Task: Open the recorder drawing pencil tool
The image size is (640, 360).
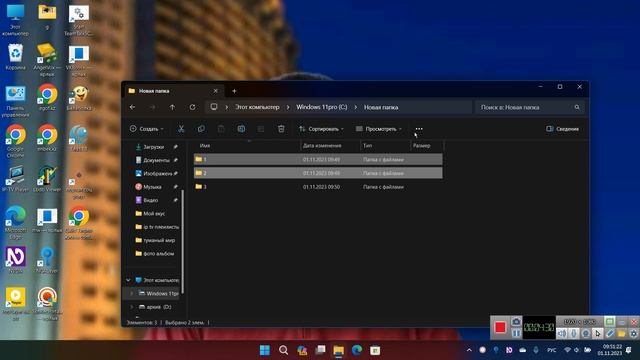Action: [x=610, y=333]
